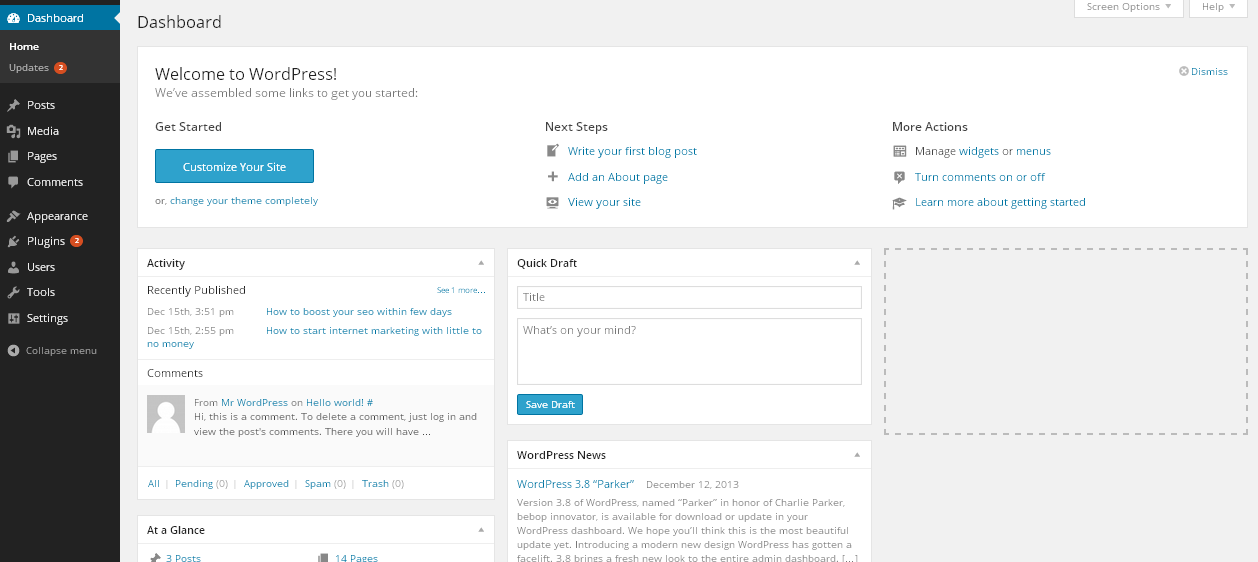Open the Settings icon in sidebar
The width and height of the screenshot is (1258, 562).
click(x=13, y=318)
